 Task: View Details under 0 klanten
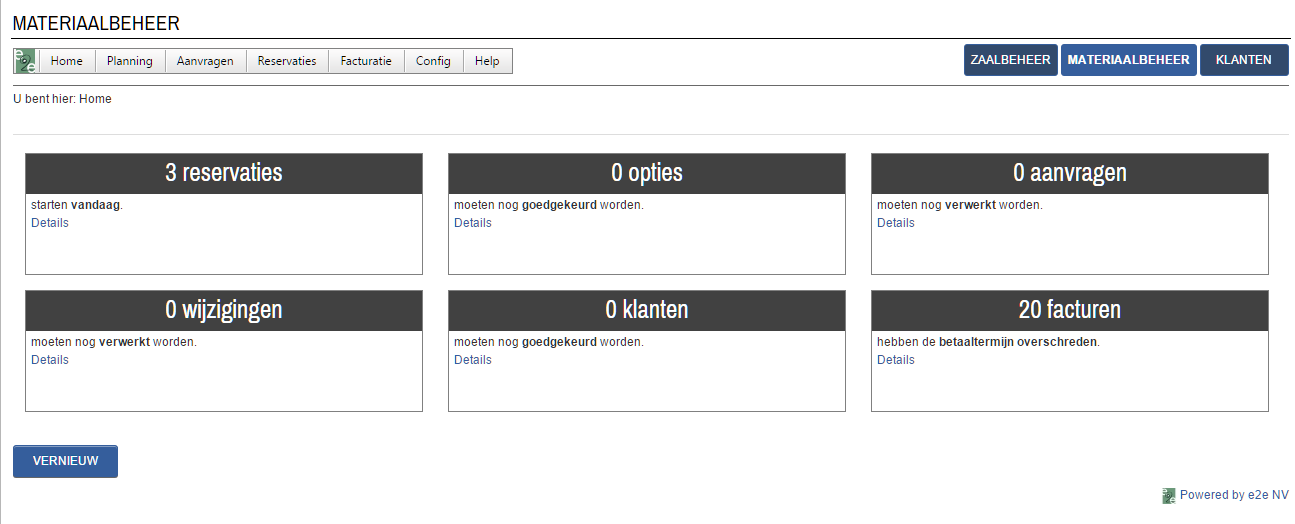pyautogui.click(x=473, y=360)
